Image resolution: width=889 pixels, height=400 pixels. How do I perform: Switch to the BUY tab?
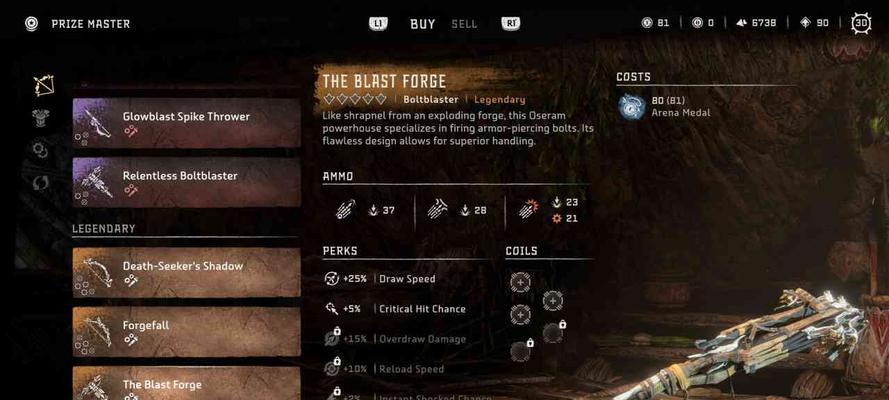pos(422,24)
